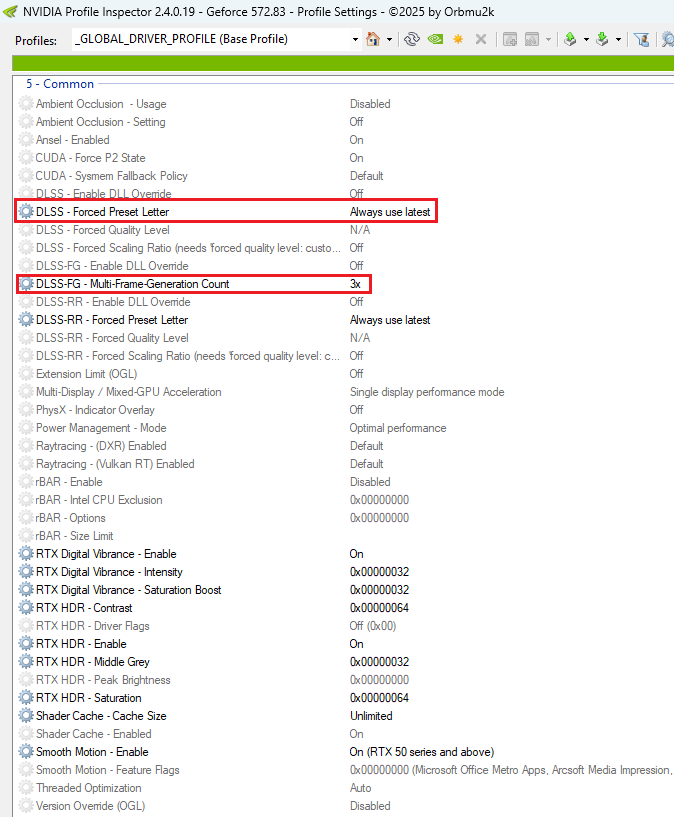The image size is (674, 817).
Task: Click gear icon of RTX HDR - Middle Grey
Action: (x=26, y=662)
